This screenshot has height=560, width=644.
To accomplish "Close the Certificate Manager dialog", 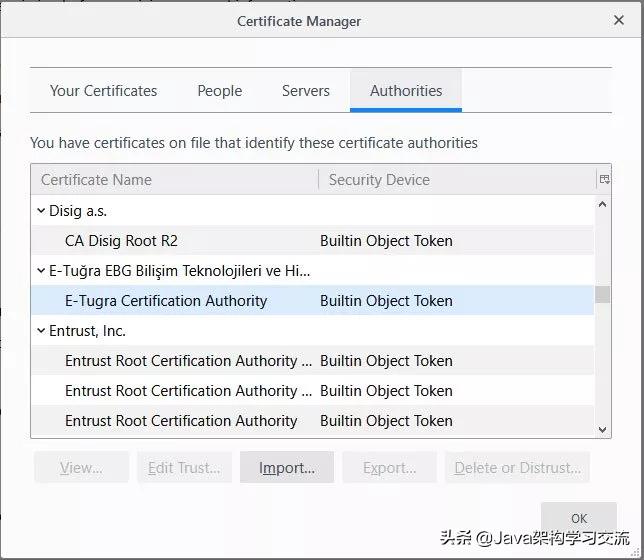I will click(618, 20).
